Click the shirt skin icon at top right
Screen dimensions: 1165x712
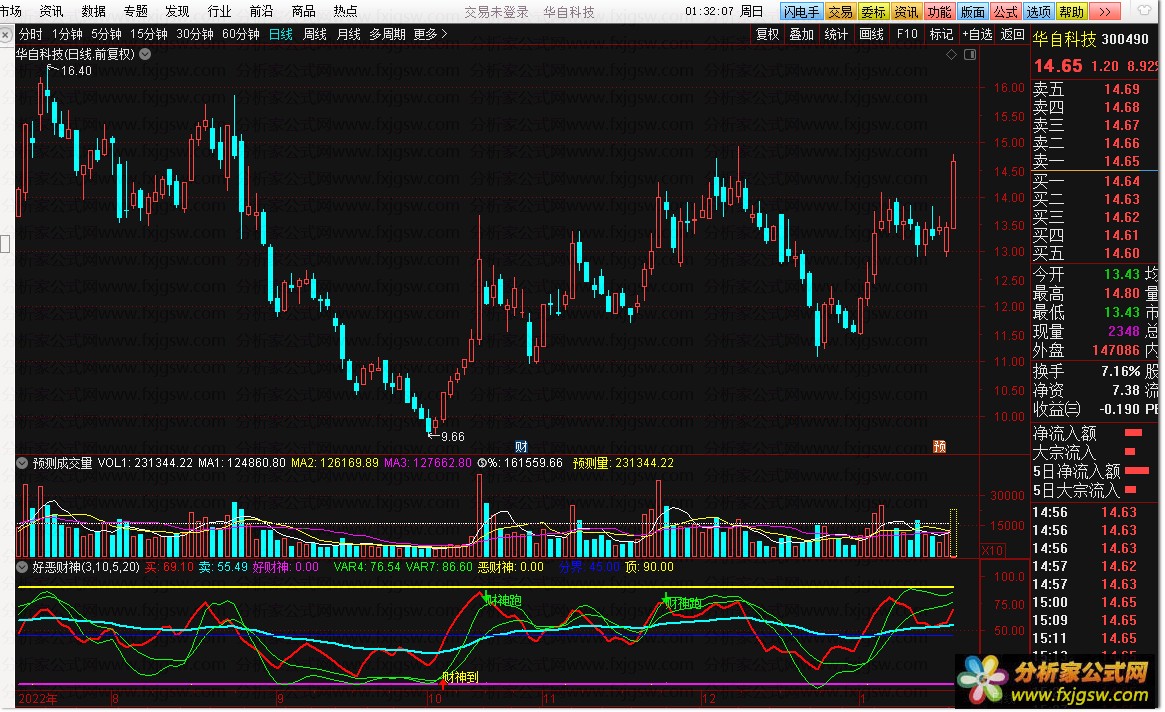pyautogui.click(x=1145, y=10)
